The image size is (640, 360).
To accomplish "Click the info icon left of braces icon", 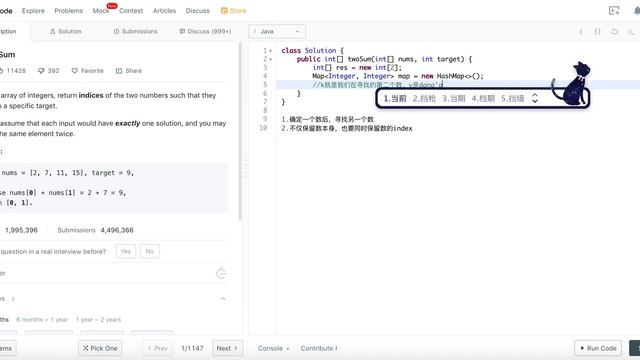I will pyautogui.click(x=580, y=31).
